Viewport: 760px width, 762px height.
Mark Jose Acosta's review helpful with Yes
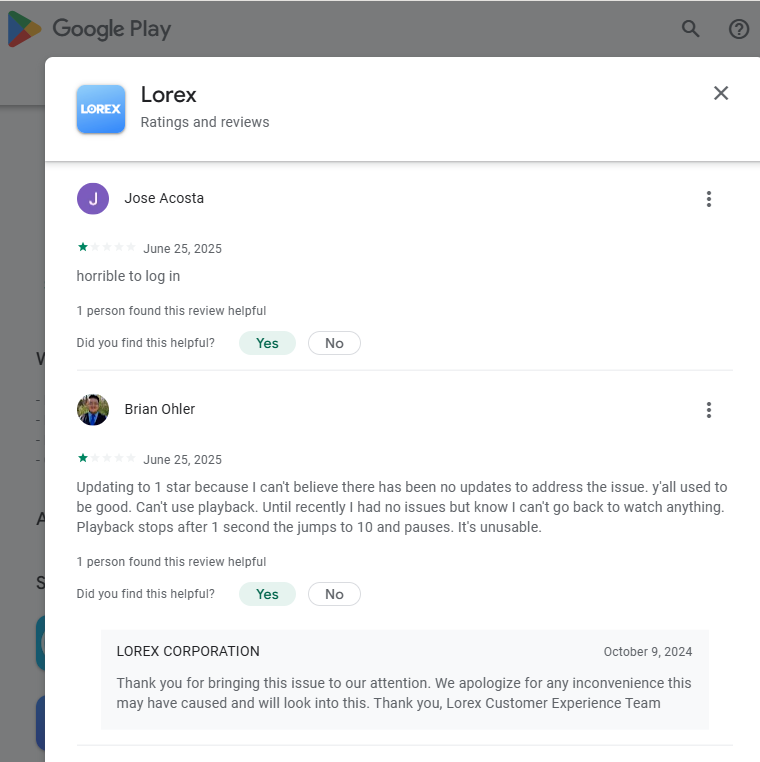(267, 343)
